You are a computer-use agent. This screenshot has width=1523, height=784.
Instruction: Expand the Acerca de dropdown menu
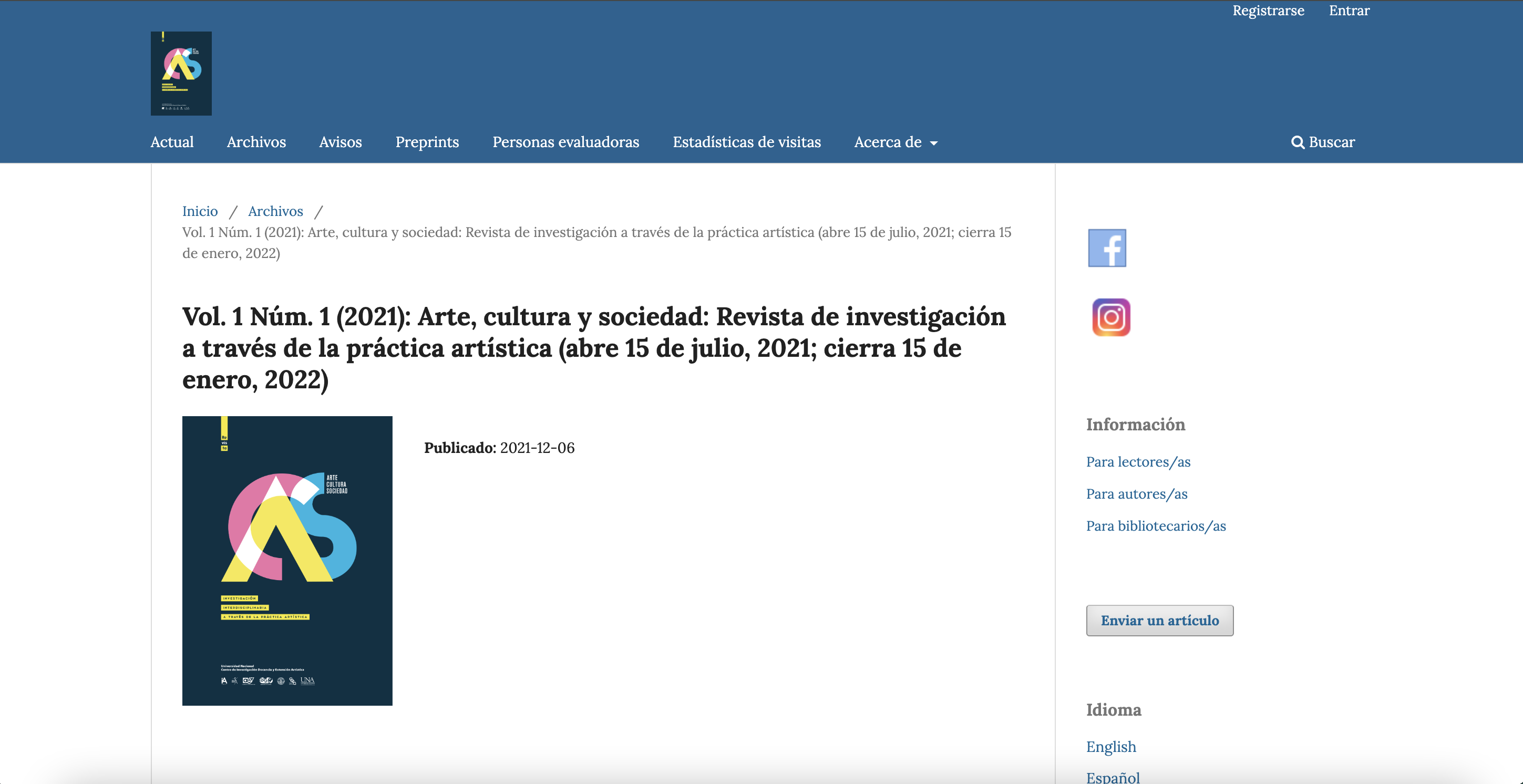[895, 142]
